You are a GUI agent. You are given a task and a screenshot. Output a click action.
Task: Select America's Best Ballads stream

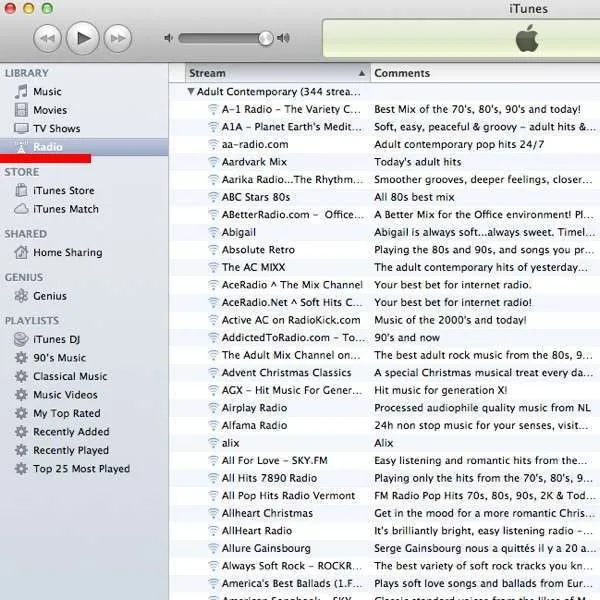(x=292, y=584)
